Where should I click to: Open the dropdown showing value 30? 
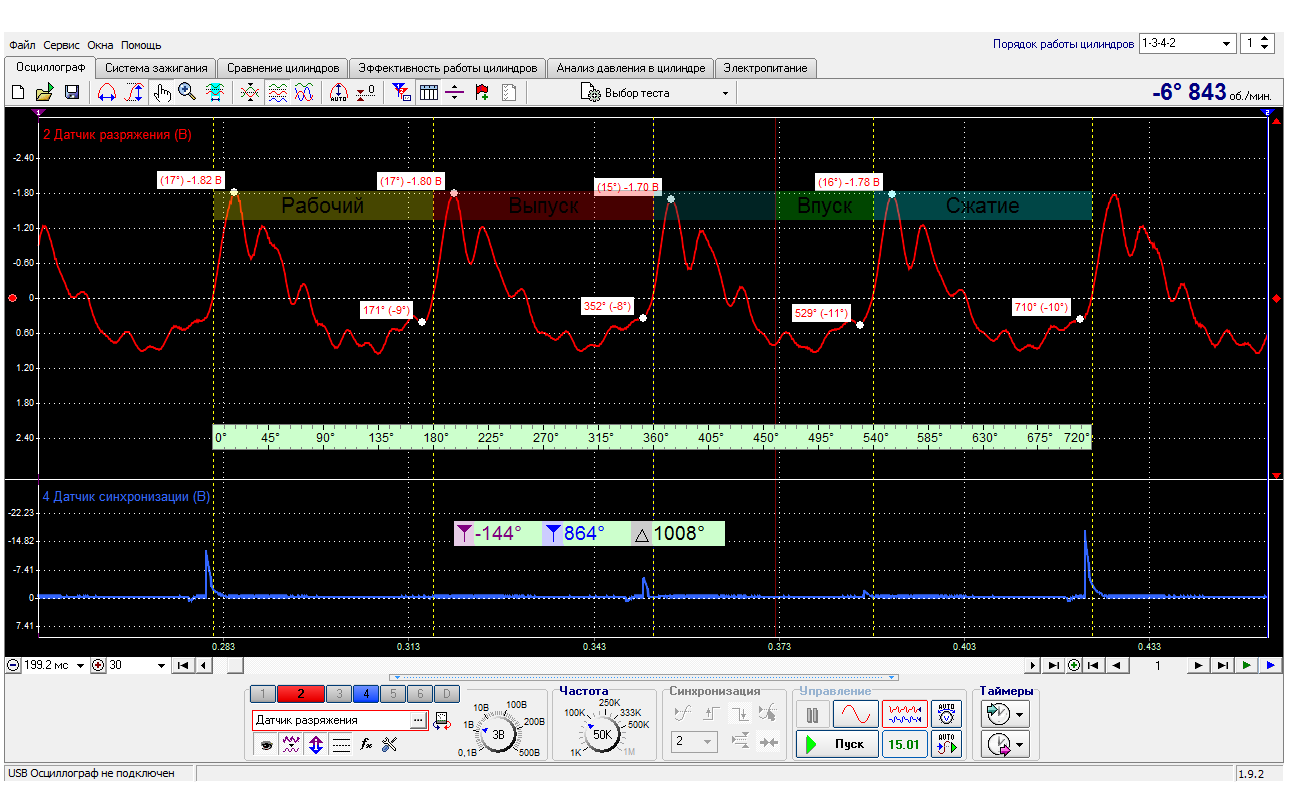tap(139, 665)
